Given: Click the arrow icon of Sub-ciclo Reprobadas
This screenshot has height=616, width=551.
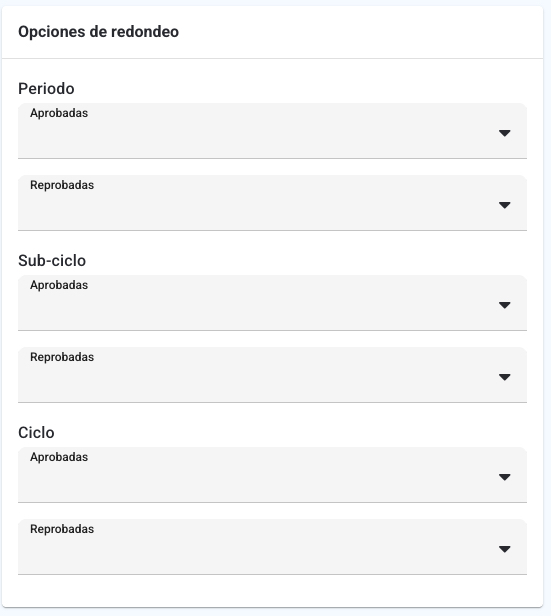Looking at the screenshot, I should [504, 377].
